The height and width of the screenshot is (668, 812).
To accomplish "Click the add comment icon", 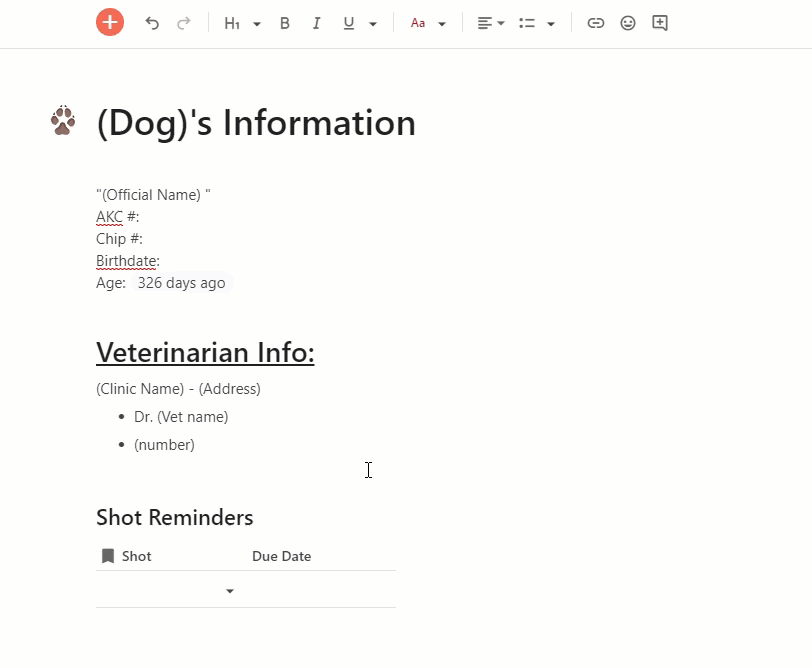I will tap(659, 22).
